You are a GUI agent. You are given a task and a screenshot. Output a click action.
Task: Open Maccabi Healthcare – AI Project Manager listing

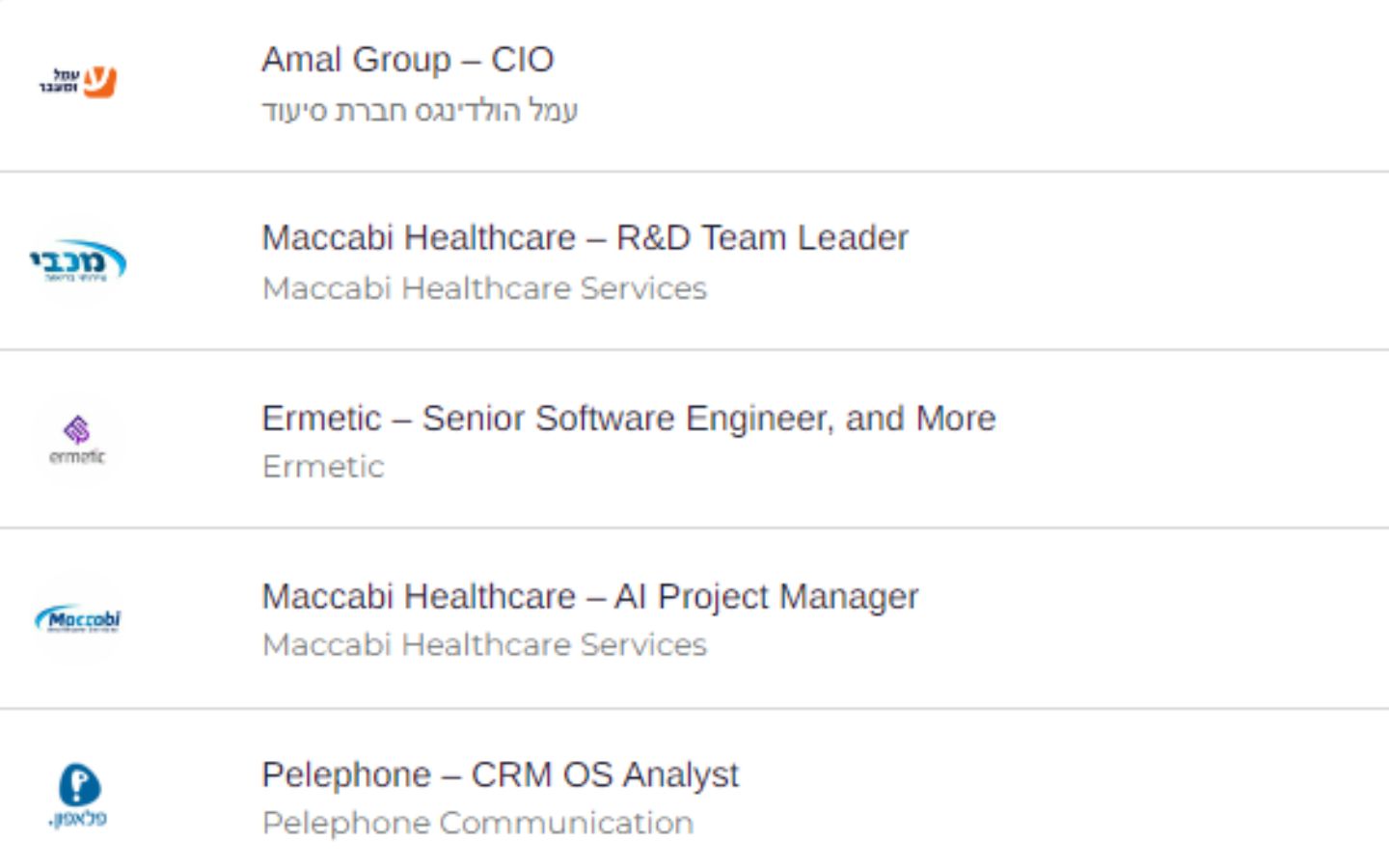[589, 596]
